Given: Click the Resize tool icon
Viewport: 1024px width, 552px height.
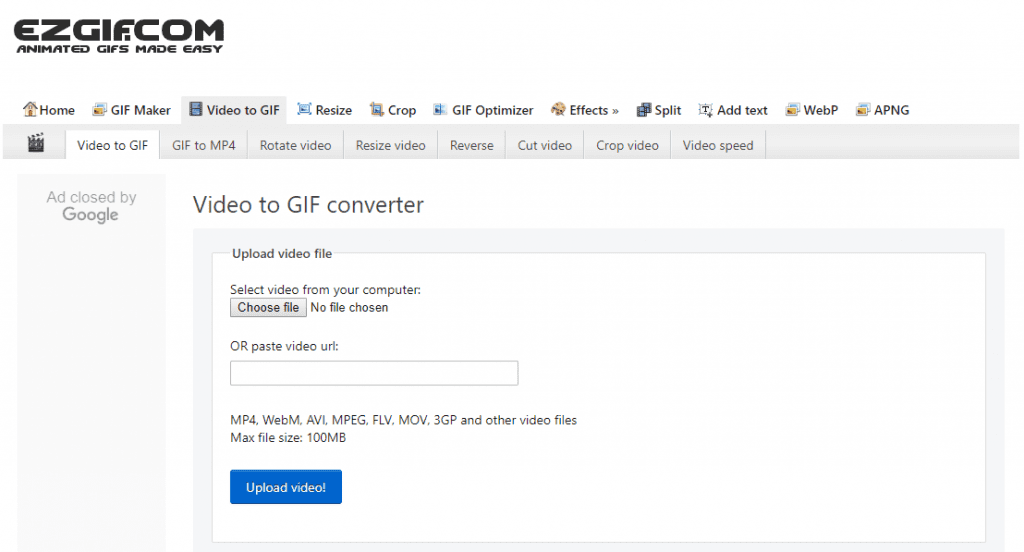Looking at the screenshot, I should coord(305,110).
